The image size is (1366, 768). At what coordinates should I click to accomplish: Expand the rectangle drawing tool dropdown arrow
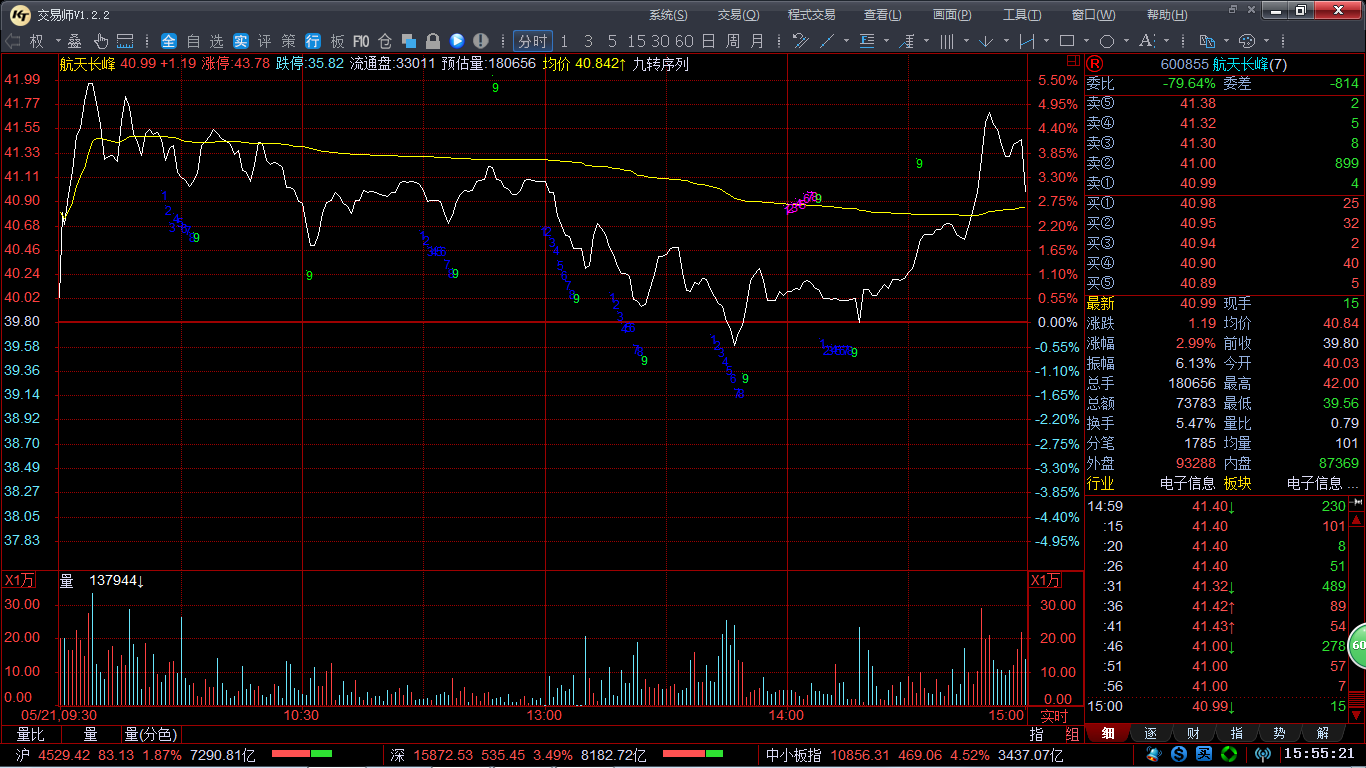1087,41
